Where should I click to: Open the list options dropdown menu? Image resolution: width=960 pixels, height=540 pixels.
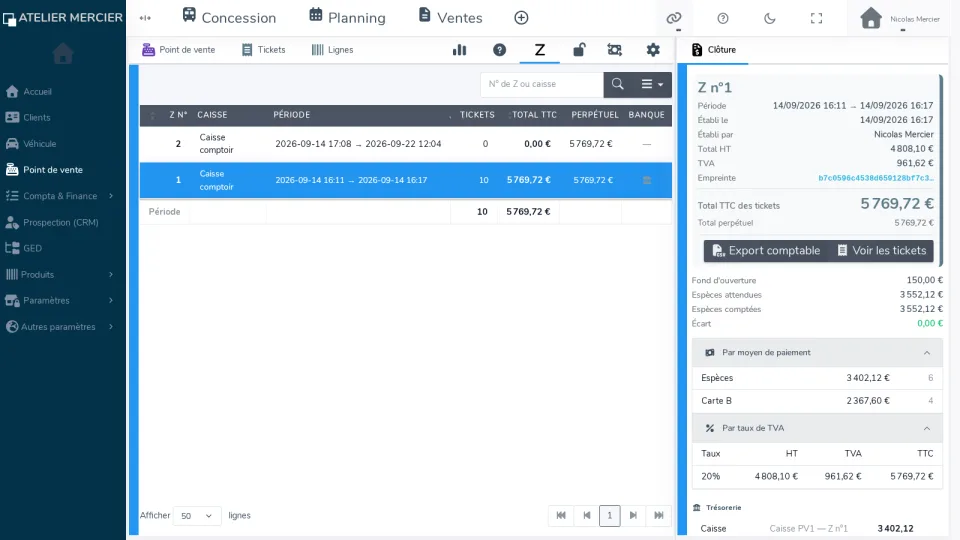pyautogui.click(x=652, y=84)
